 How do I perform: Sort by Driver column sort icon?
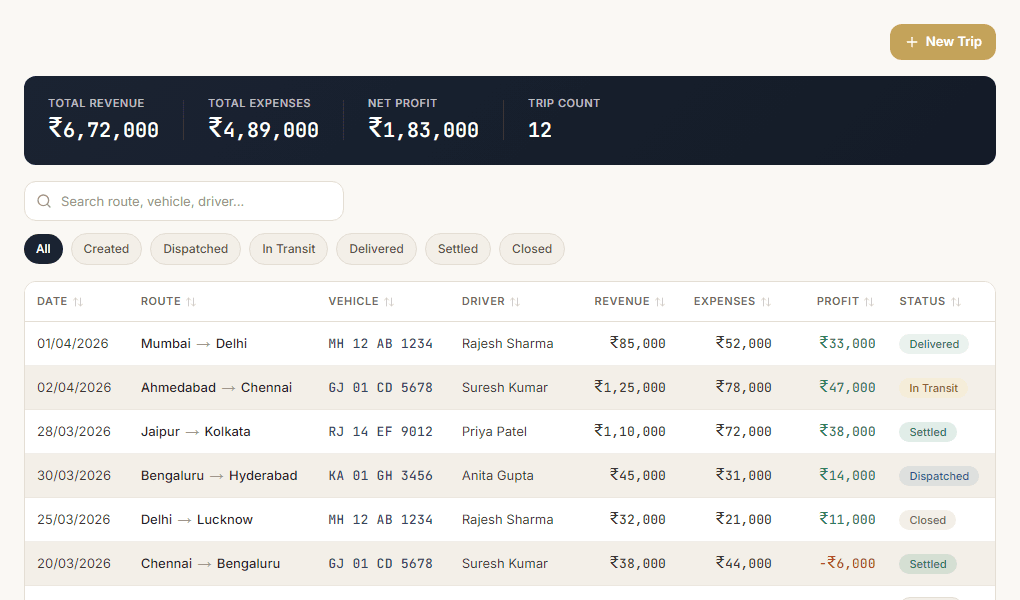point(515,302)
